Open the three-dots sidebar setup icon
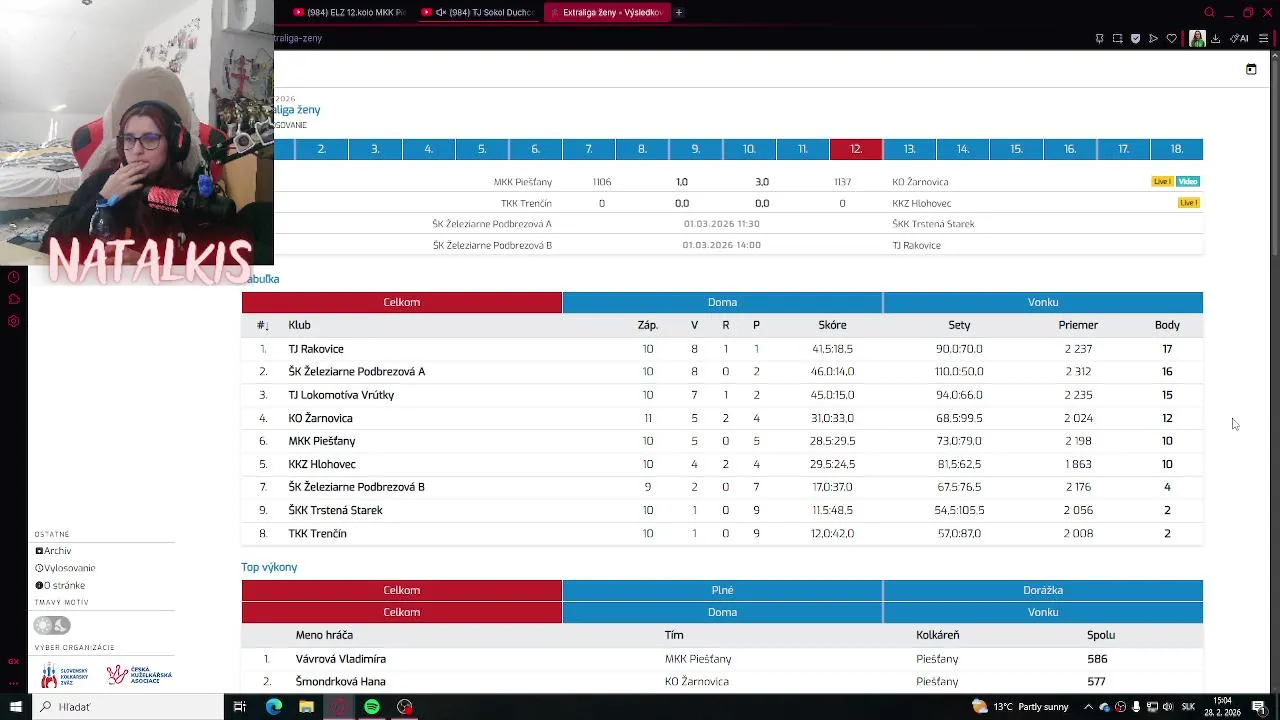Image resolution: width=1280 pixels, height=720 pixels. click(13, 683)
